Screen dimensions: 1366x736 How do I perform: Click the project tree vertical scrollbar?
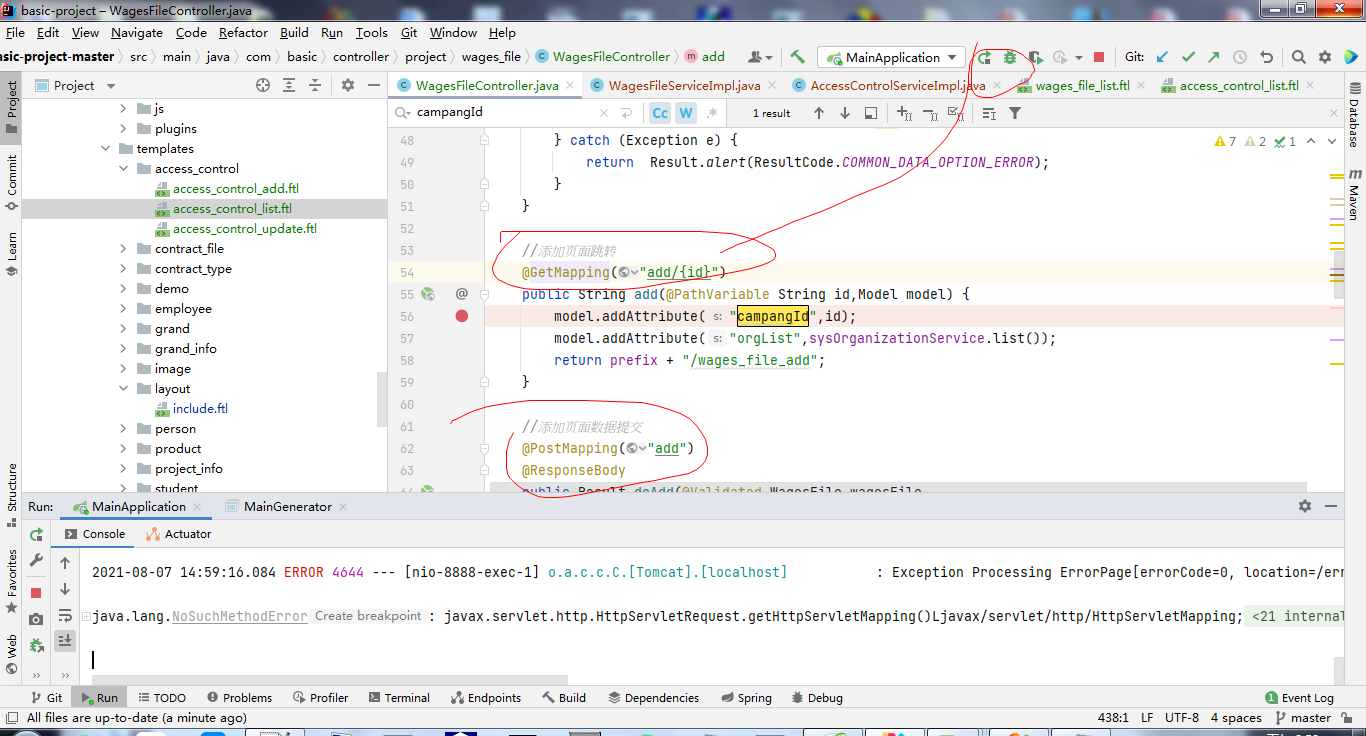[381, 398]
